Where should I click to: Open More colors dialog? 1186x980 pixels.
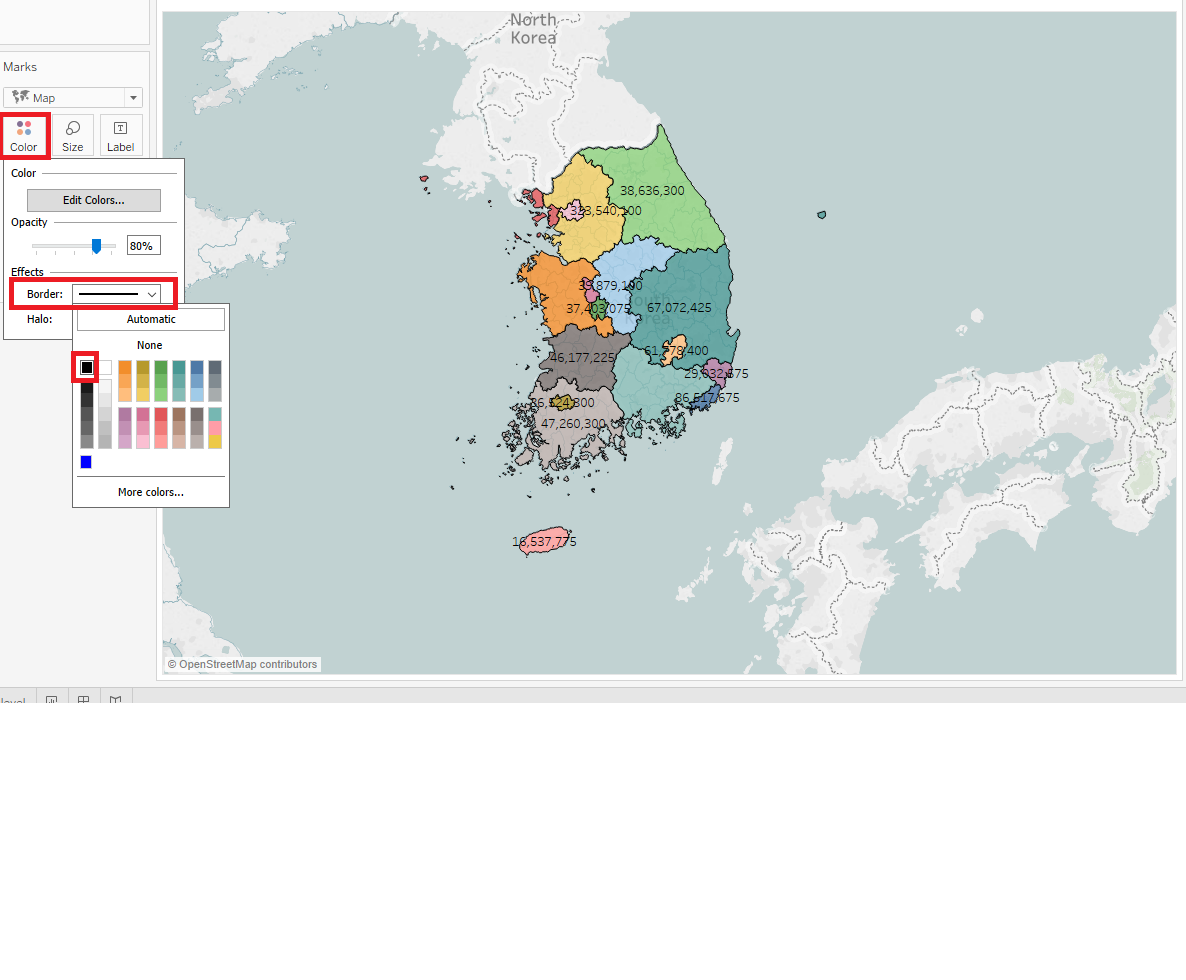(151, 492)
